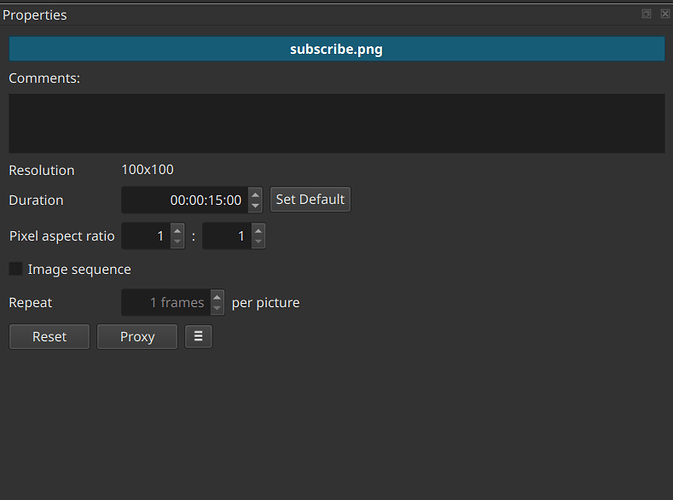
Task: Increase Duration with the up arrow
Action: (255, 194)
